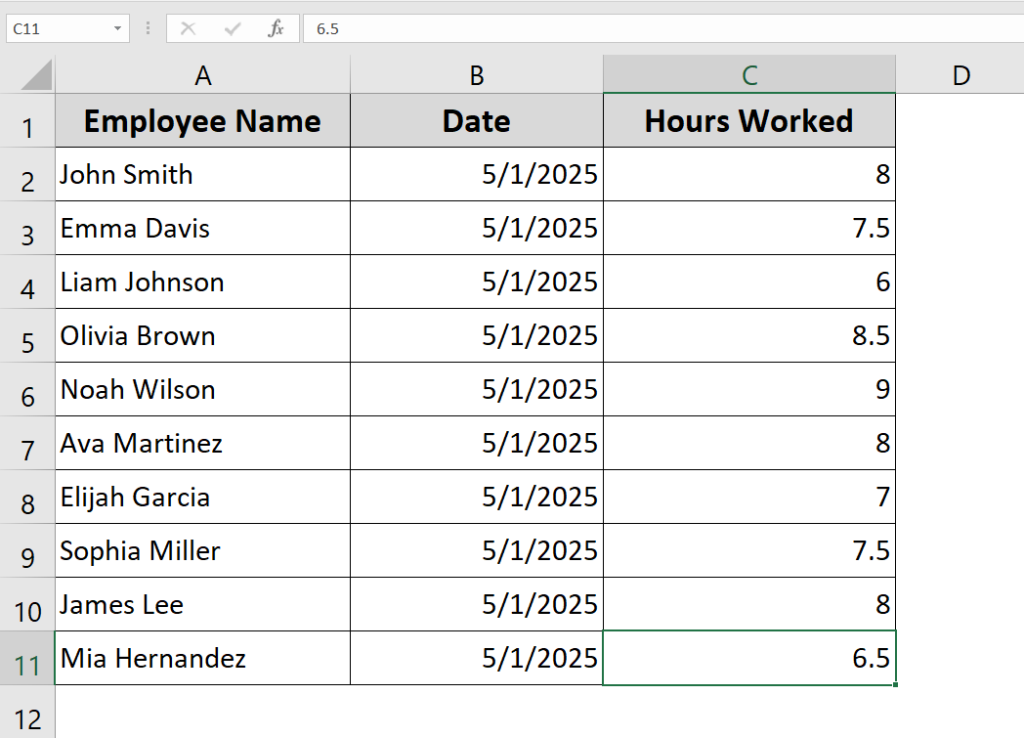
Task: Select the Hours Worked header cell
Action: pos(749,121)
